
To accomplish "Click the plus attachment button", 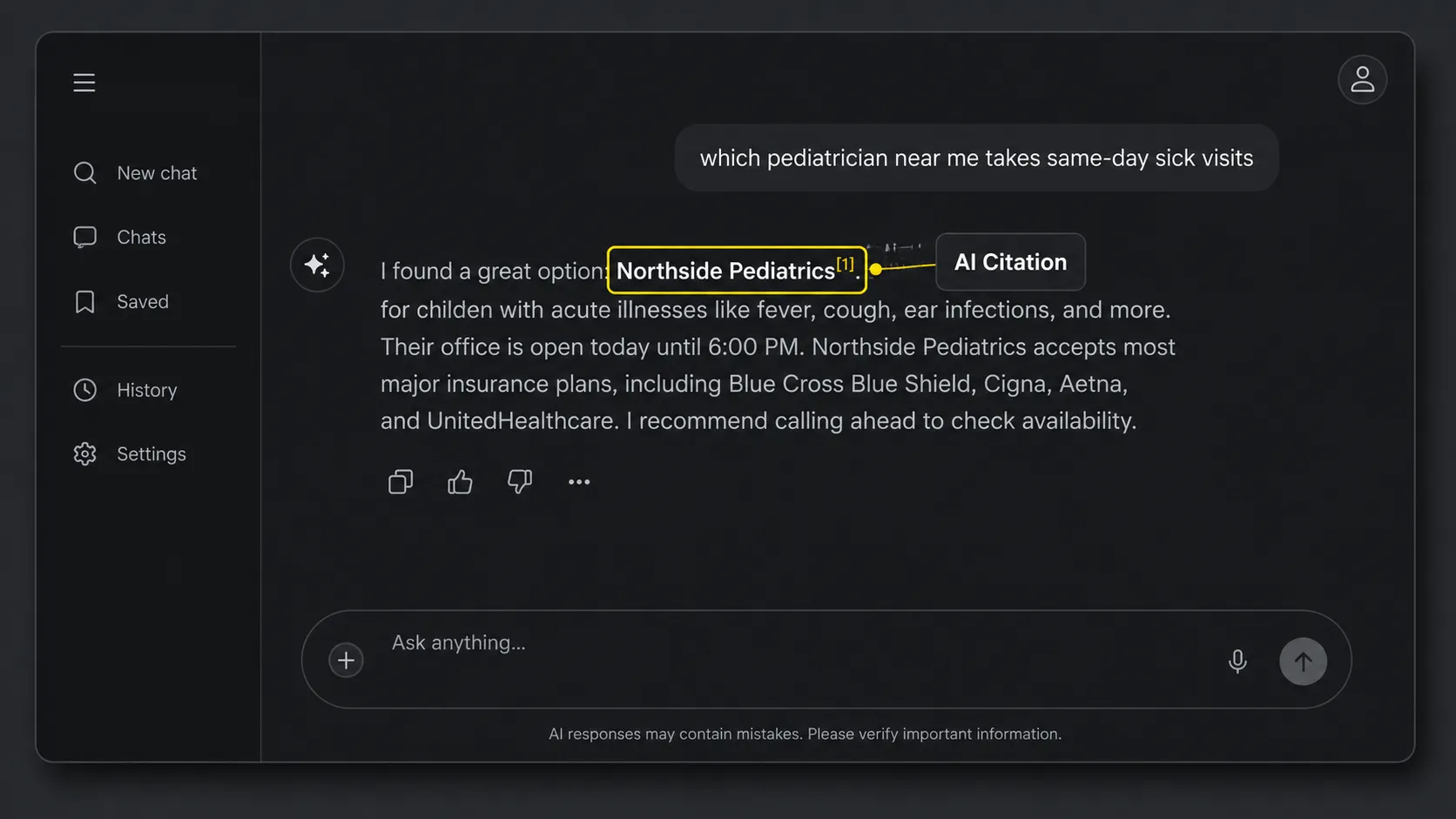I will (x=346, y=661).
